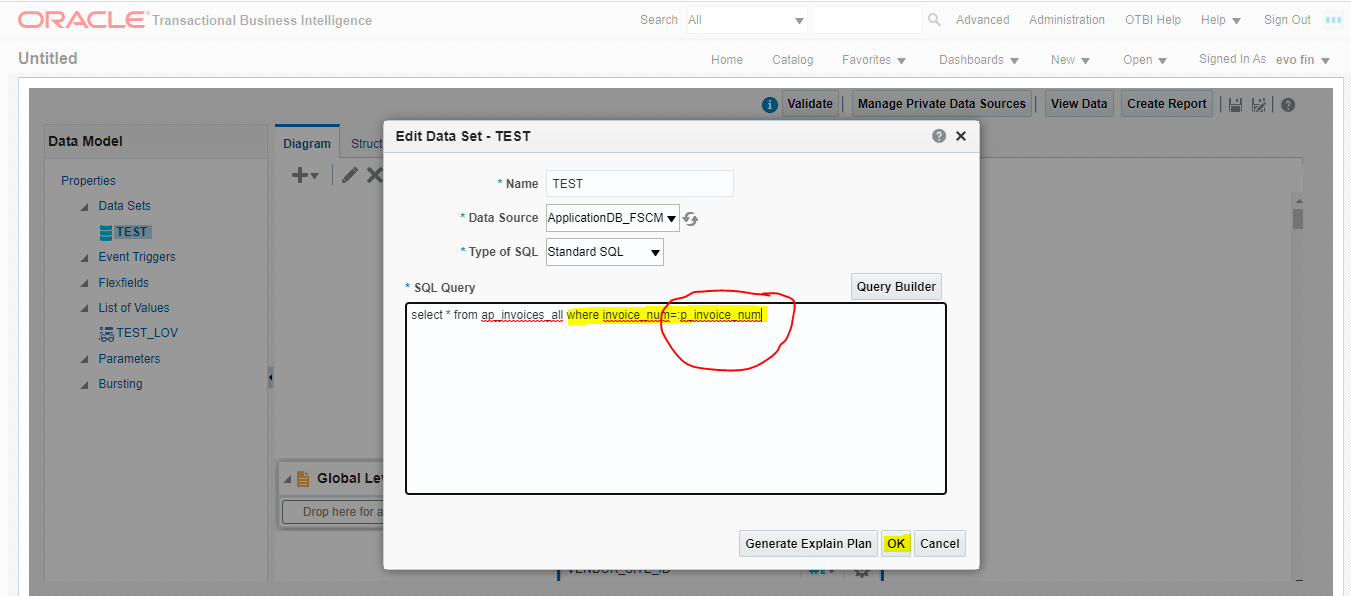Open help via the question mark icon
This screenshot has height=596, width=1351.
[1288, 103]
